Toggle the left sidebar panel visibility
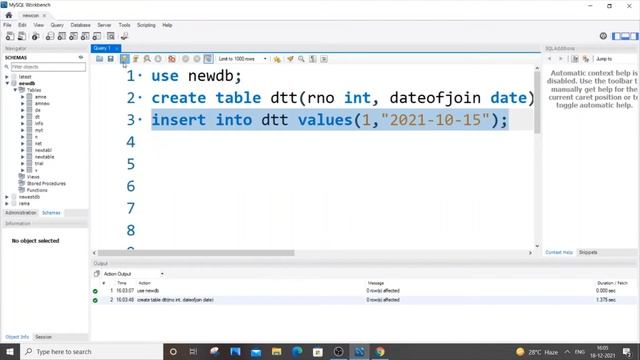The image size is (640, 360). coord(616,36)
